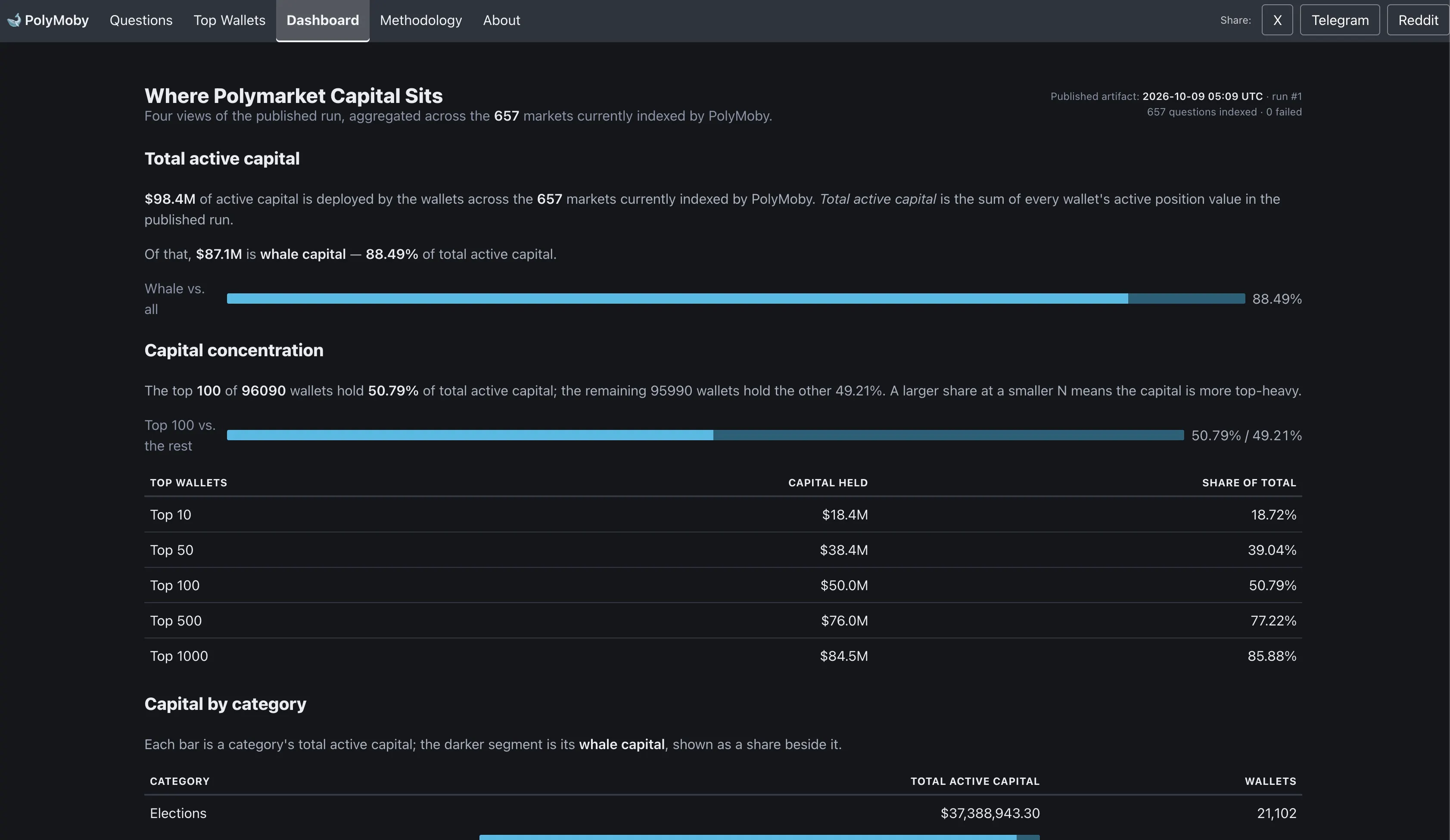The width and height of the screenshot is (1450, 840).
Task: Click the 21,102 wallets count
Action: click(1276, 813)
